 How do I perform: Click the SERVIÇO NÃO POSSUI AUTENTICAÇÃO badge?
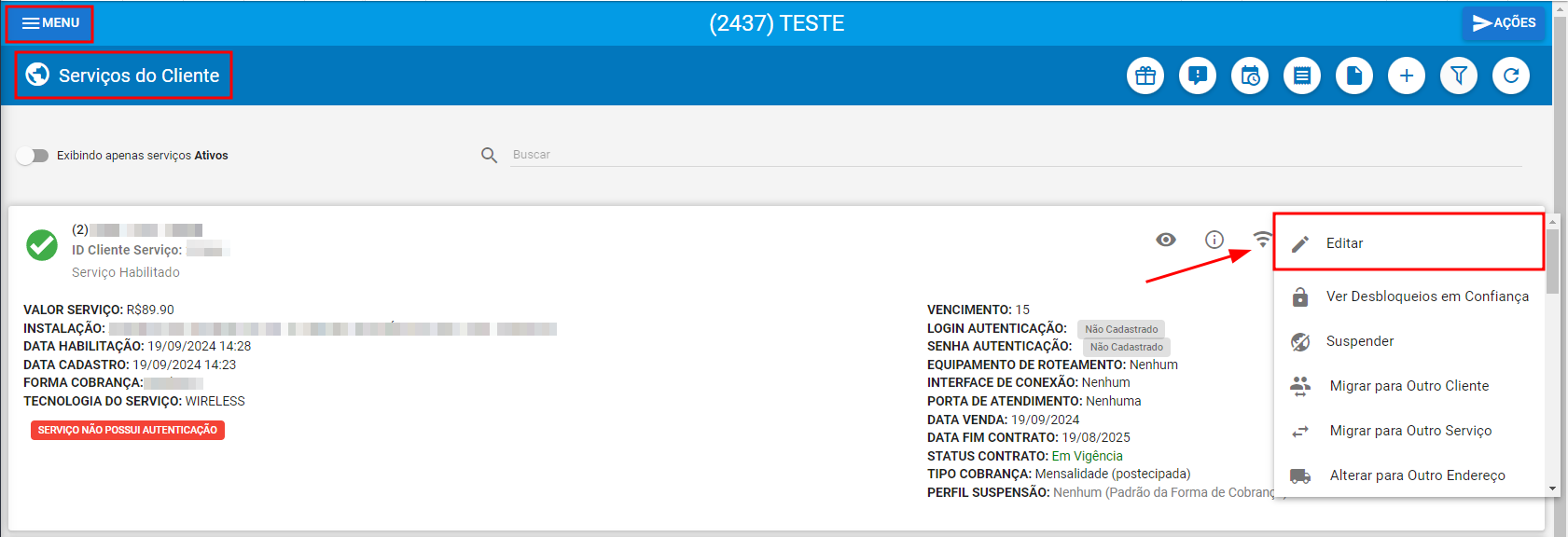click(128, 430)
